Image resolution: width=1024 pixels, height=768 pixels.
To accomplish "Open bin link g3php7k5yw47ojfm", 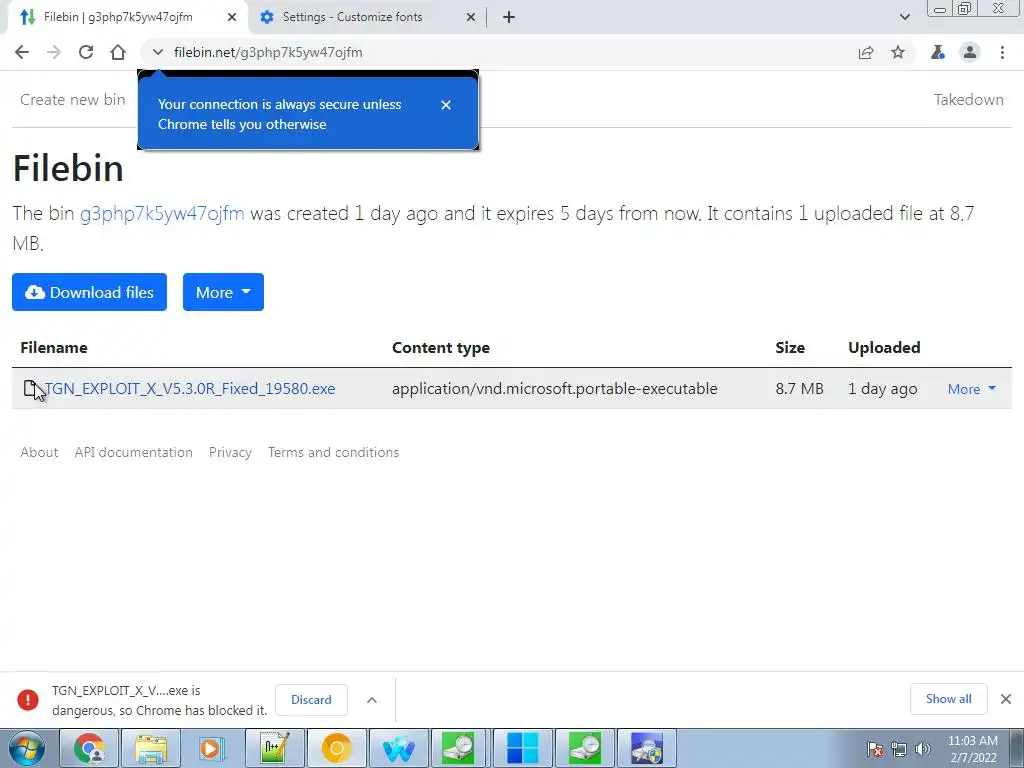I will tap(162, 214).
